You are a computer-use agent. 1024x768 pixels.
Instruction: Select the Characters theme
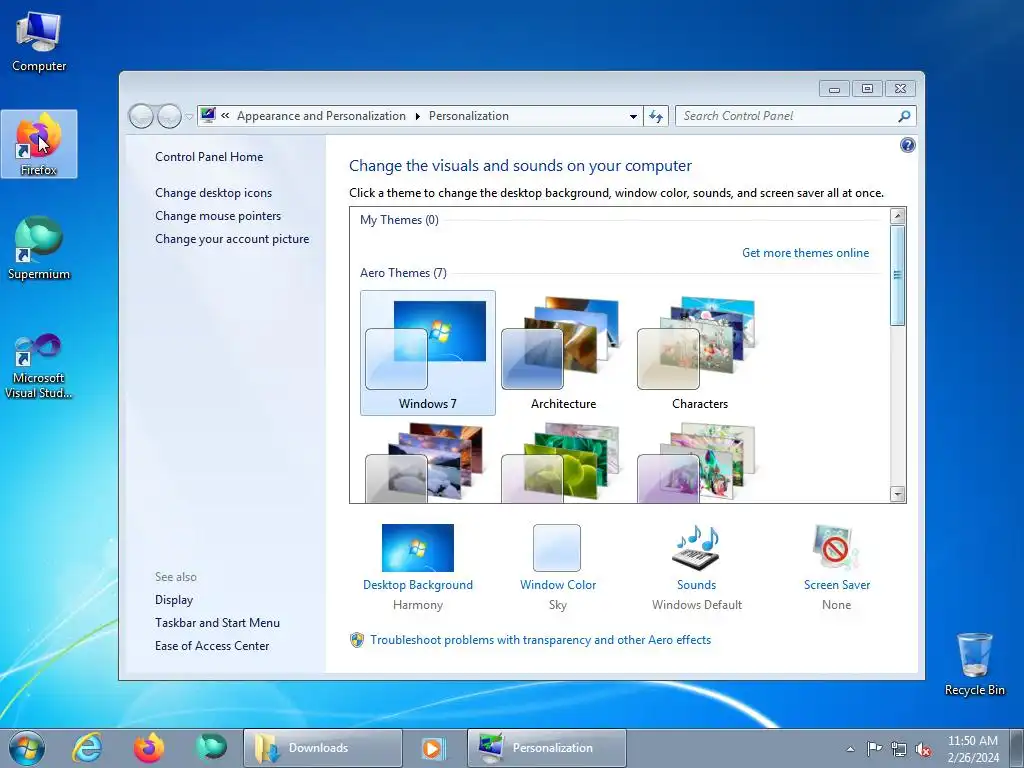[699, 353]
